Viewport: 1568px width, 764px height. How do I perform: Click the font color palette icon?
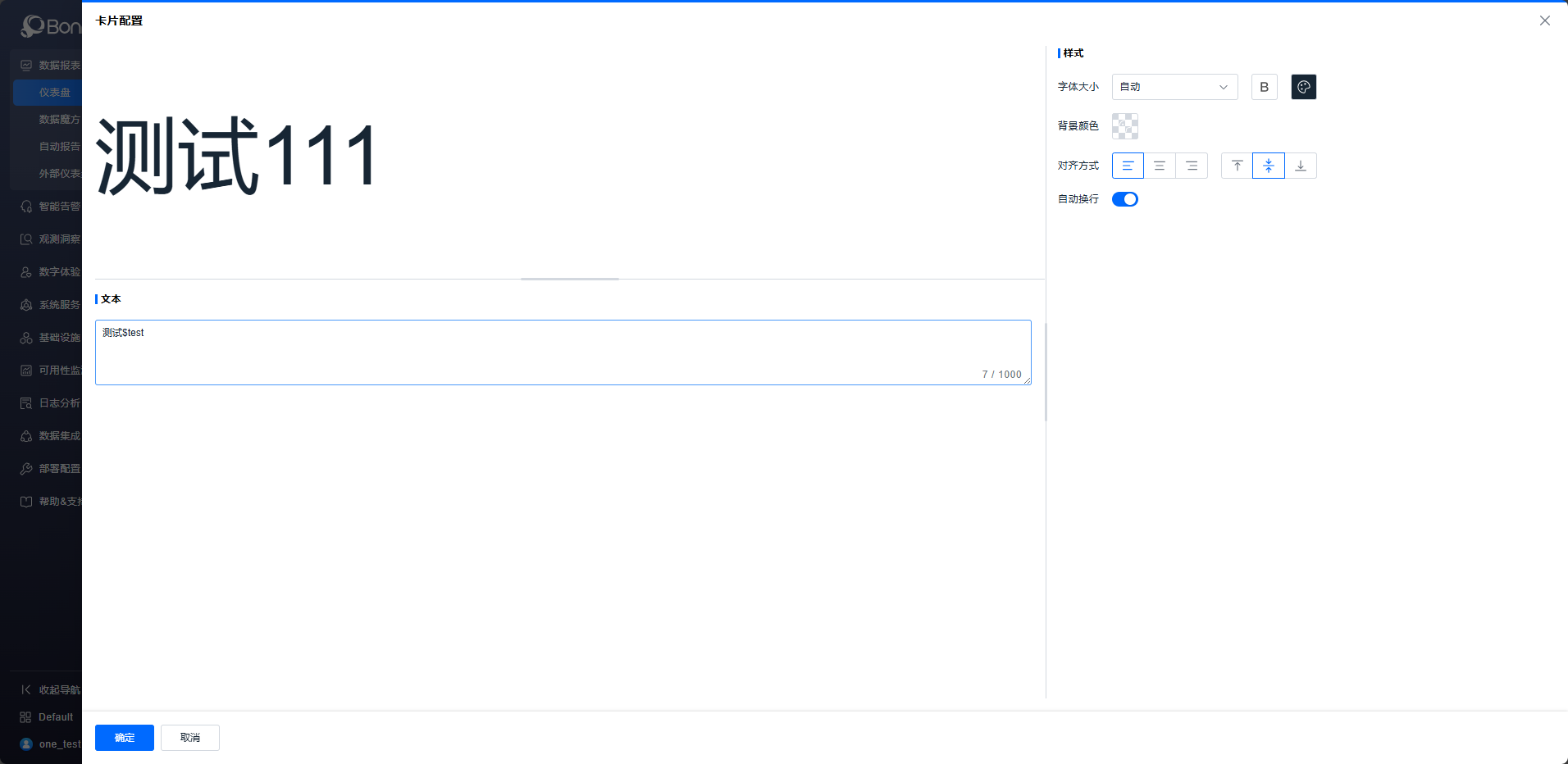point(1303,87)
